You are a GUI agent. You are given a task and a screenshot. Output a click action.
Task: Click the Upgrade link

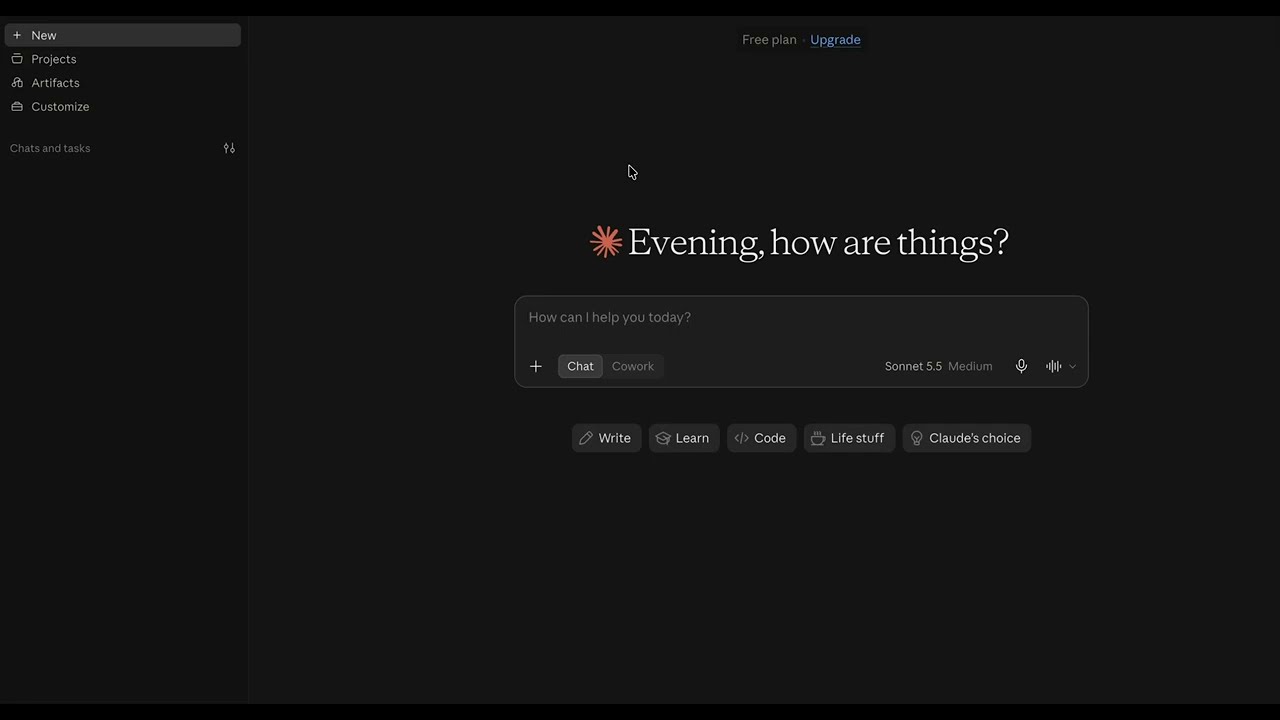pos(835,40)
